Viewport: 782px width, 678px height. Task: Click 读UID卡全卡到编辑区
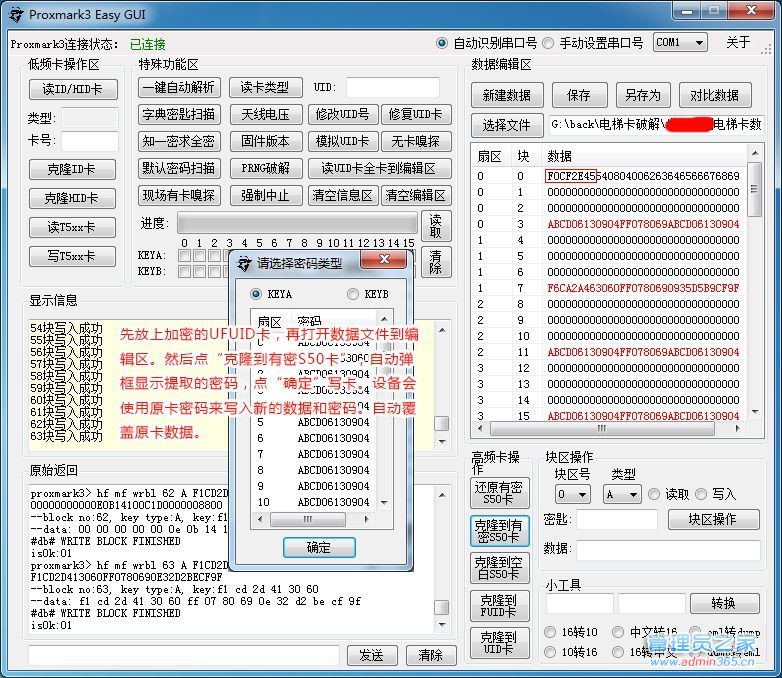pos(380,168)
